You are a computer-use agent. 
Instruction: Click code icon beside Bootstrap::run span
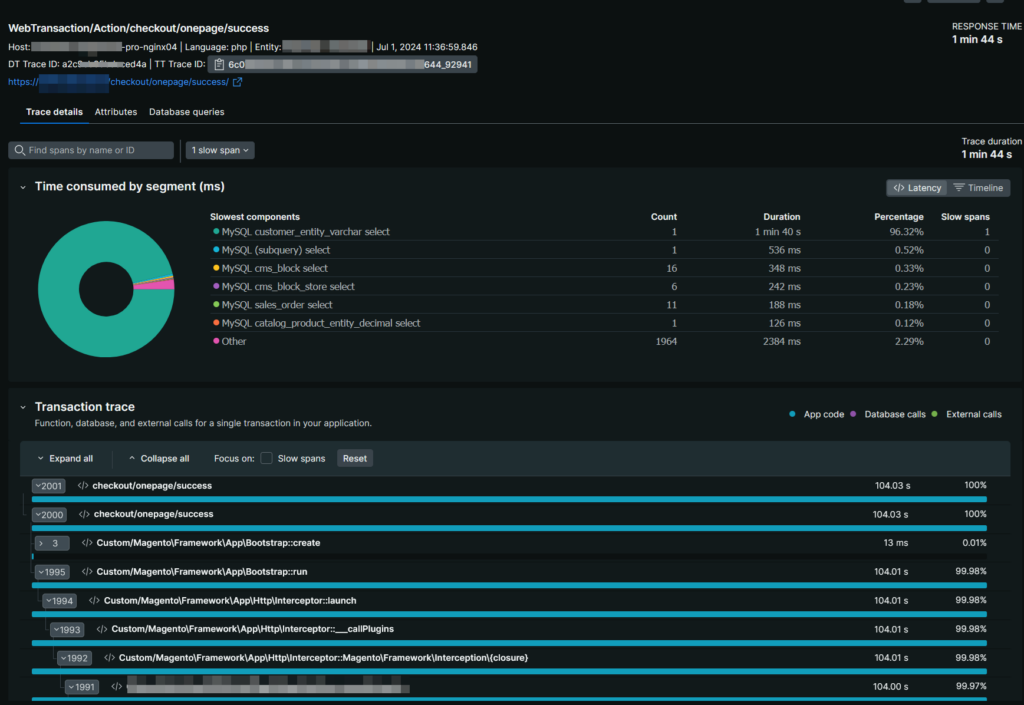click(x=87, y=572)
